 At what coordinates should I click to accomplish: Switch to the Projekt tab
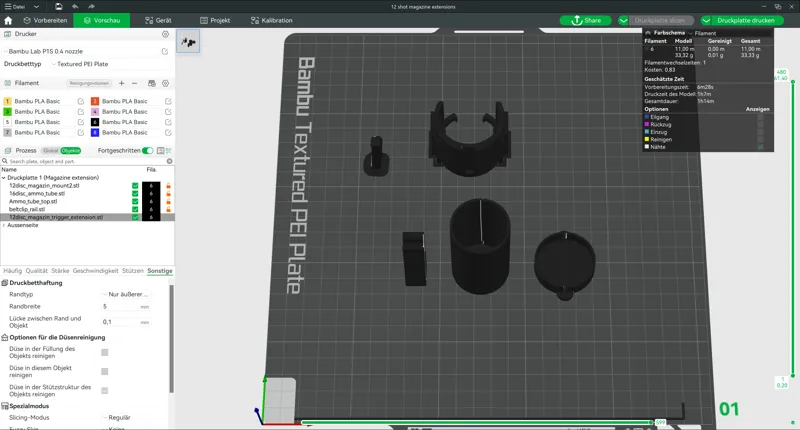215,20
